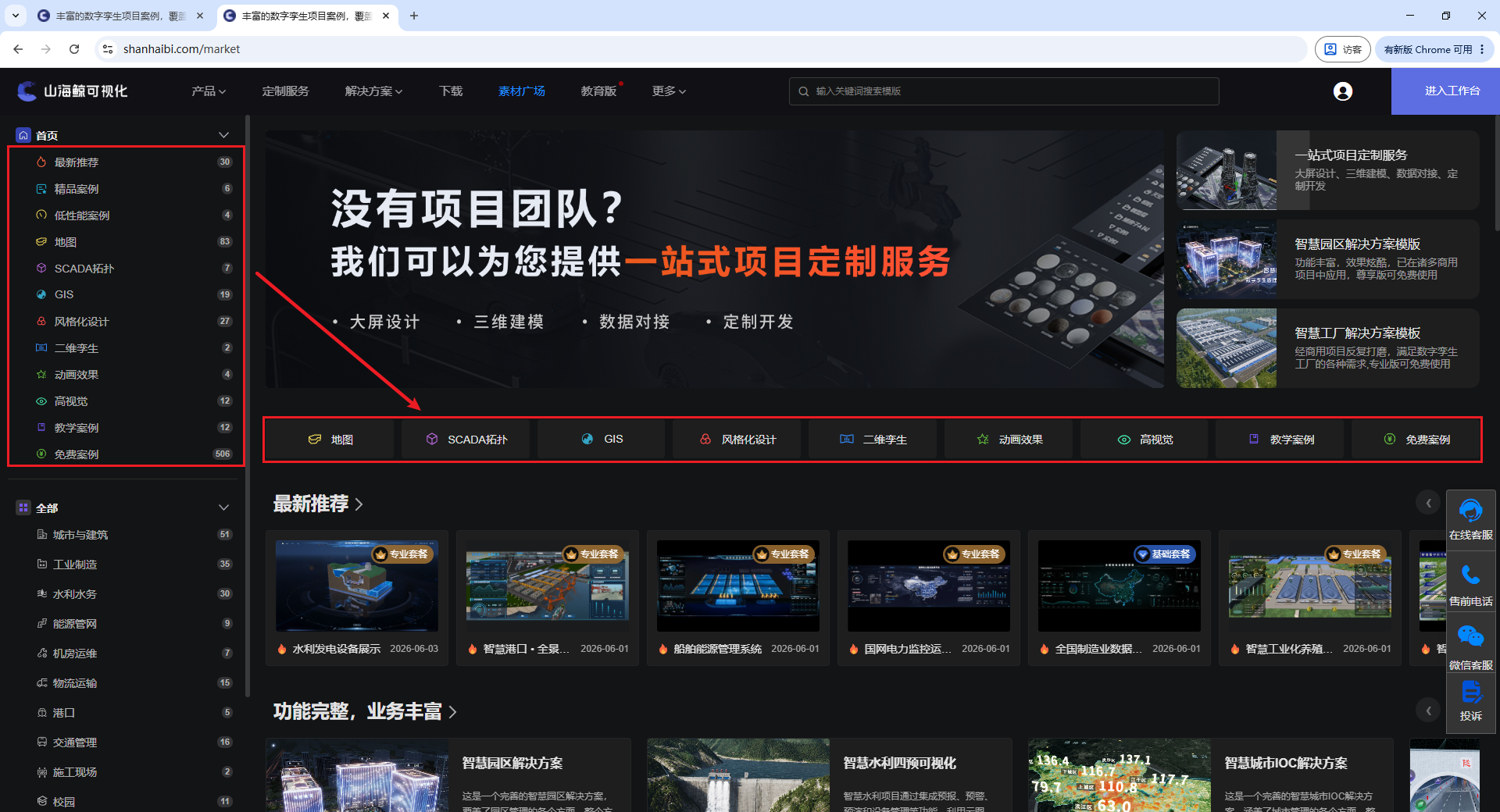Collapse the 首页 sidebar section chevron

pos(223,135)
